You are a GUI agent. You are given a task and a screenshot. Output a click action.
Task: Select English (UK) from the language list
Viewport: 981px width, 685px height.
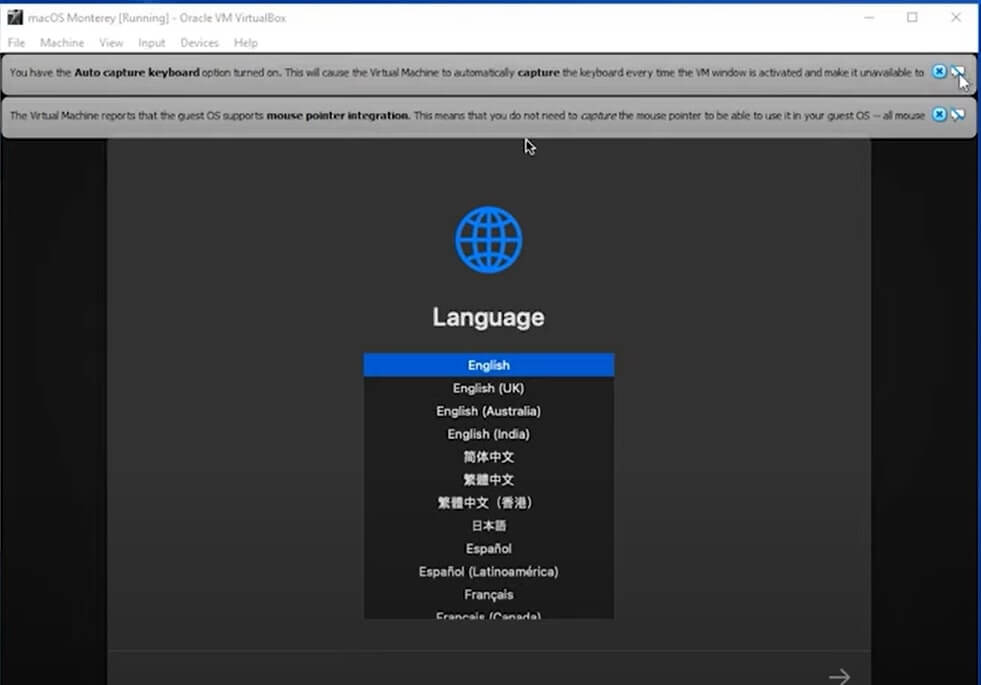click(x=488, y=388)
